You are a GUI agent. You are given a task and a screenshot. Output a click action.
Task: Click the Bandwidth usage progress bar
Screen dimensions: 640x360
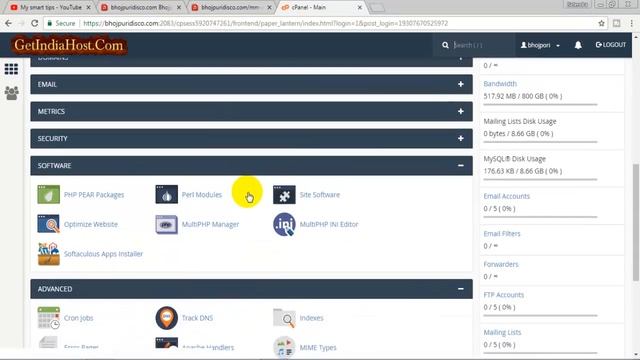[540, 104]
